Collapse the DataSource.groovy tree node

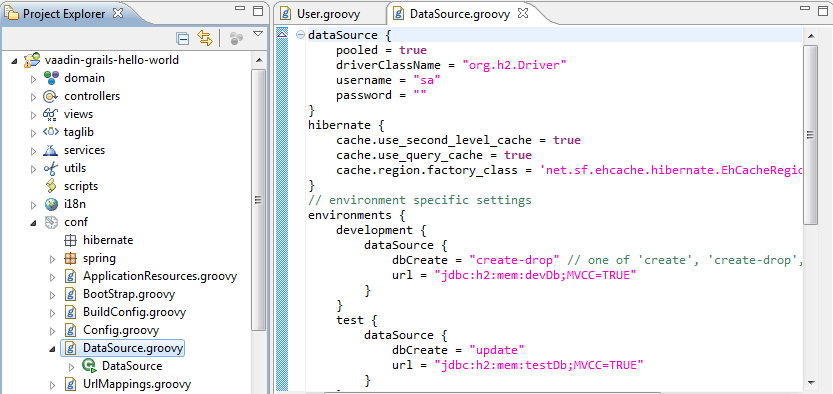point(52,350)
